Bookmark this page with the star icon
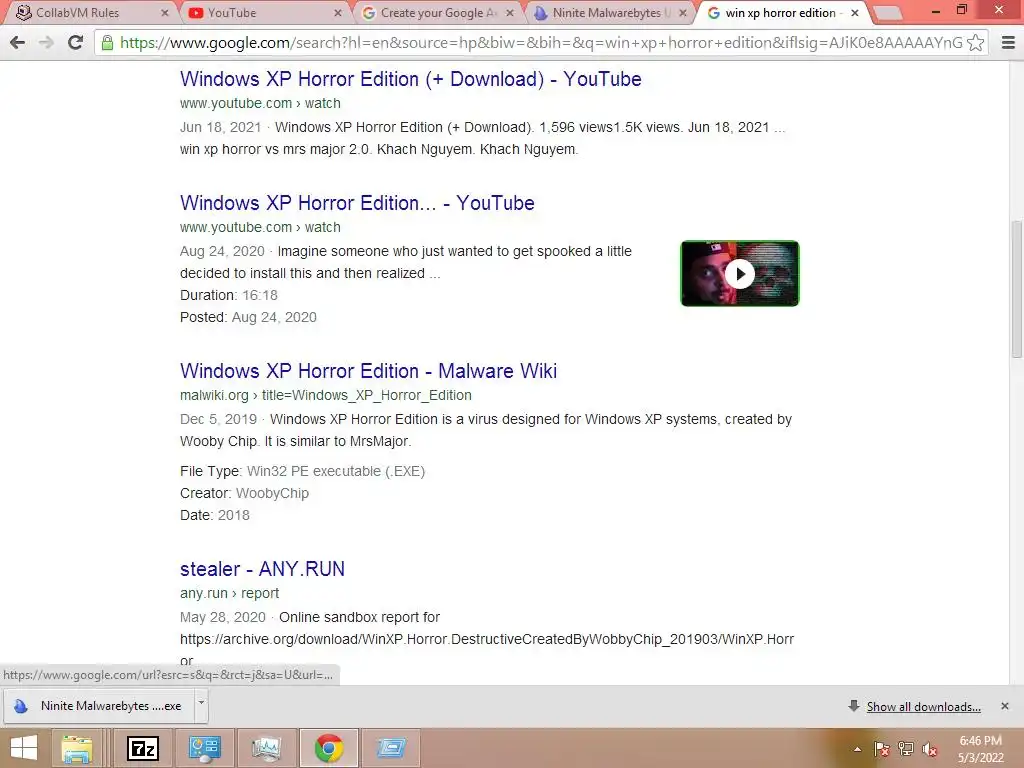 point(975,43)
